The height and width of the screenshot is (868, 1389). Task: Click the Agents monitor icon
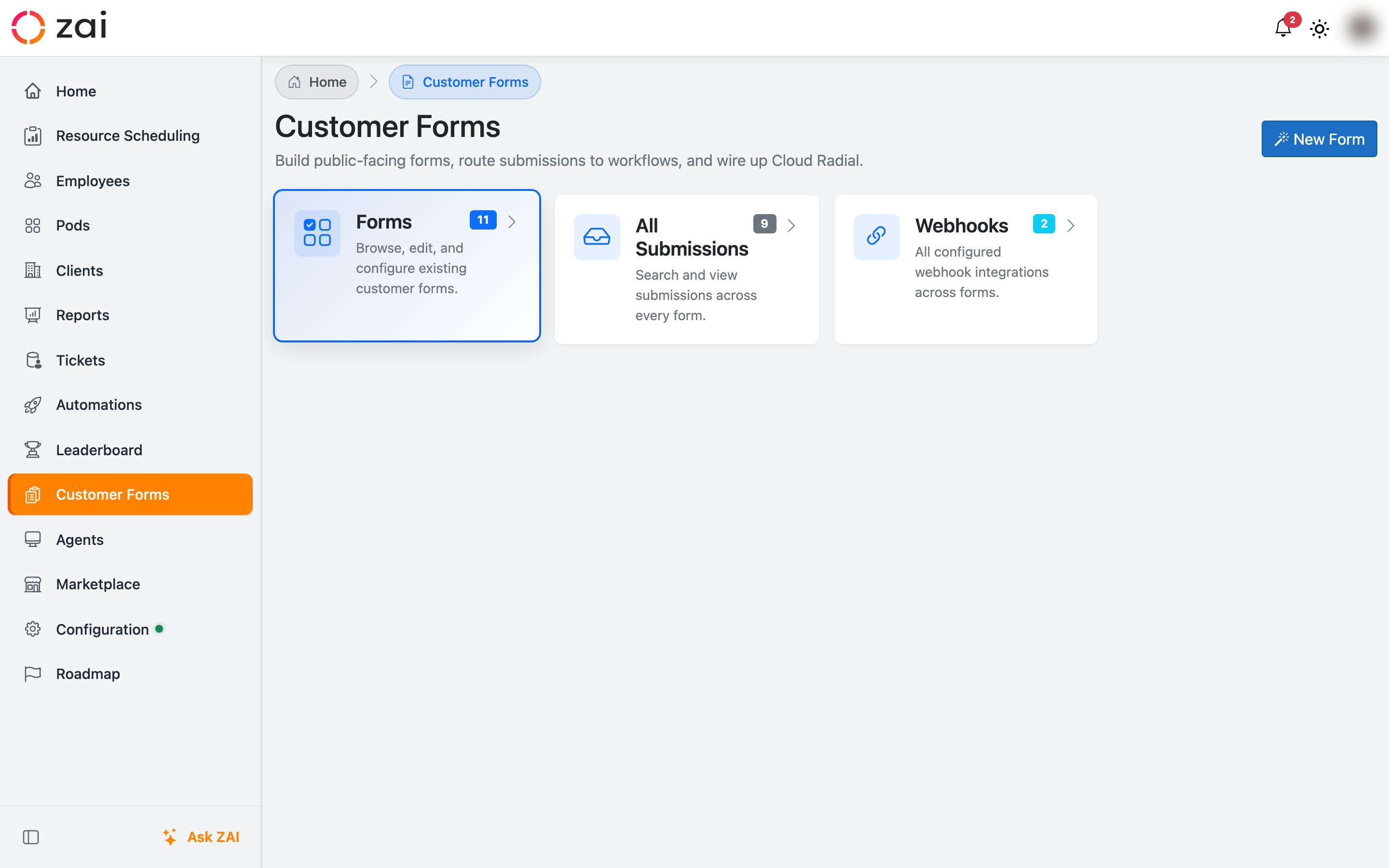tap(33, 539)
